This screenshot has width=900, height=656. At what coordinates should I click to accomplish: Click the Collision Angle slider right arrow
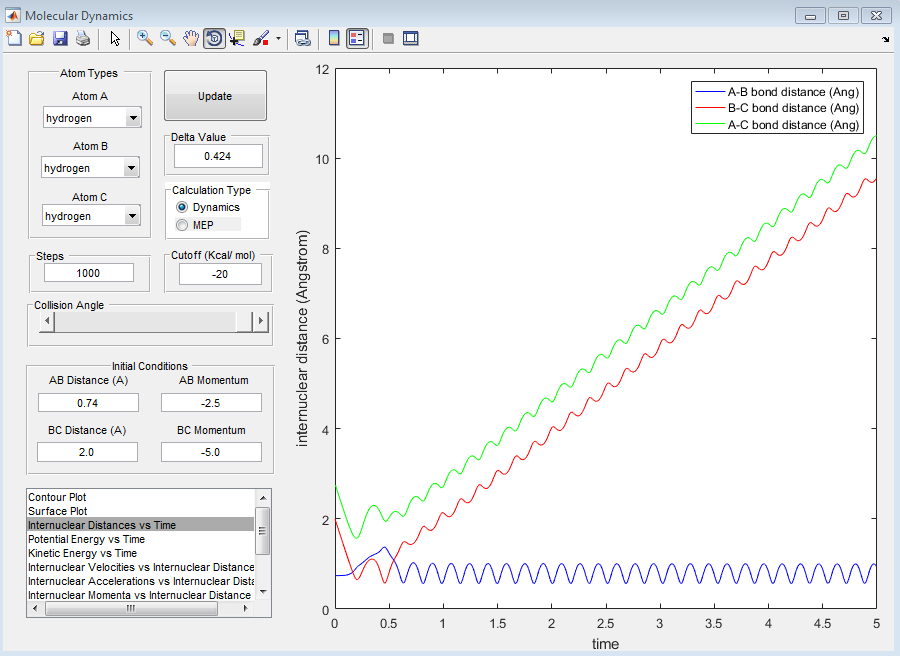(x=261, y=321)
